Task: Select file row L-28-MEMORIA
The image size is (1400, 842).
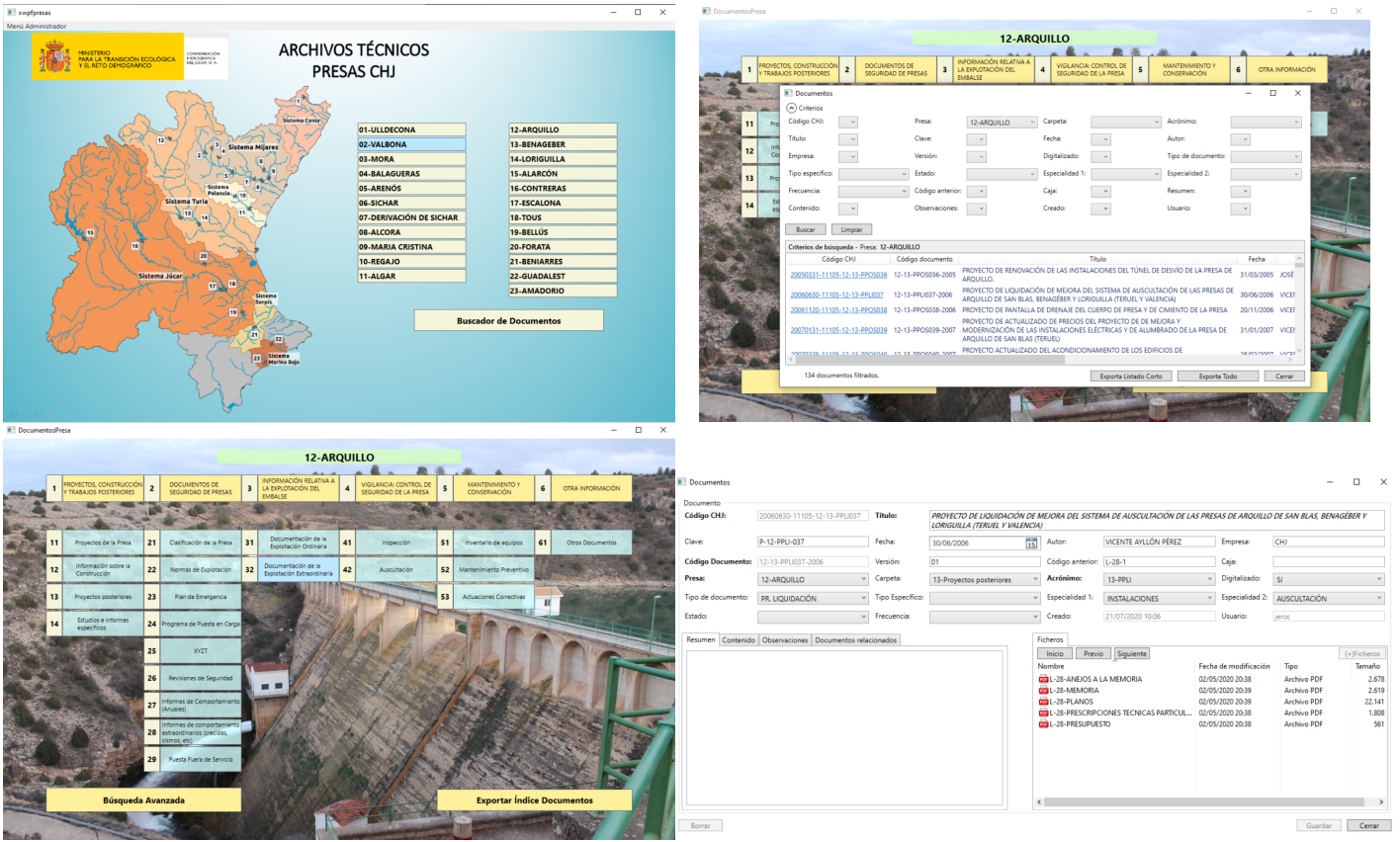Action: coord(1210,691)
